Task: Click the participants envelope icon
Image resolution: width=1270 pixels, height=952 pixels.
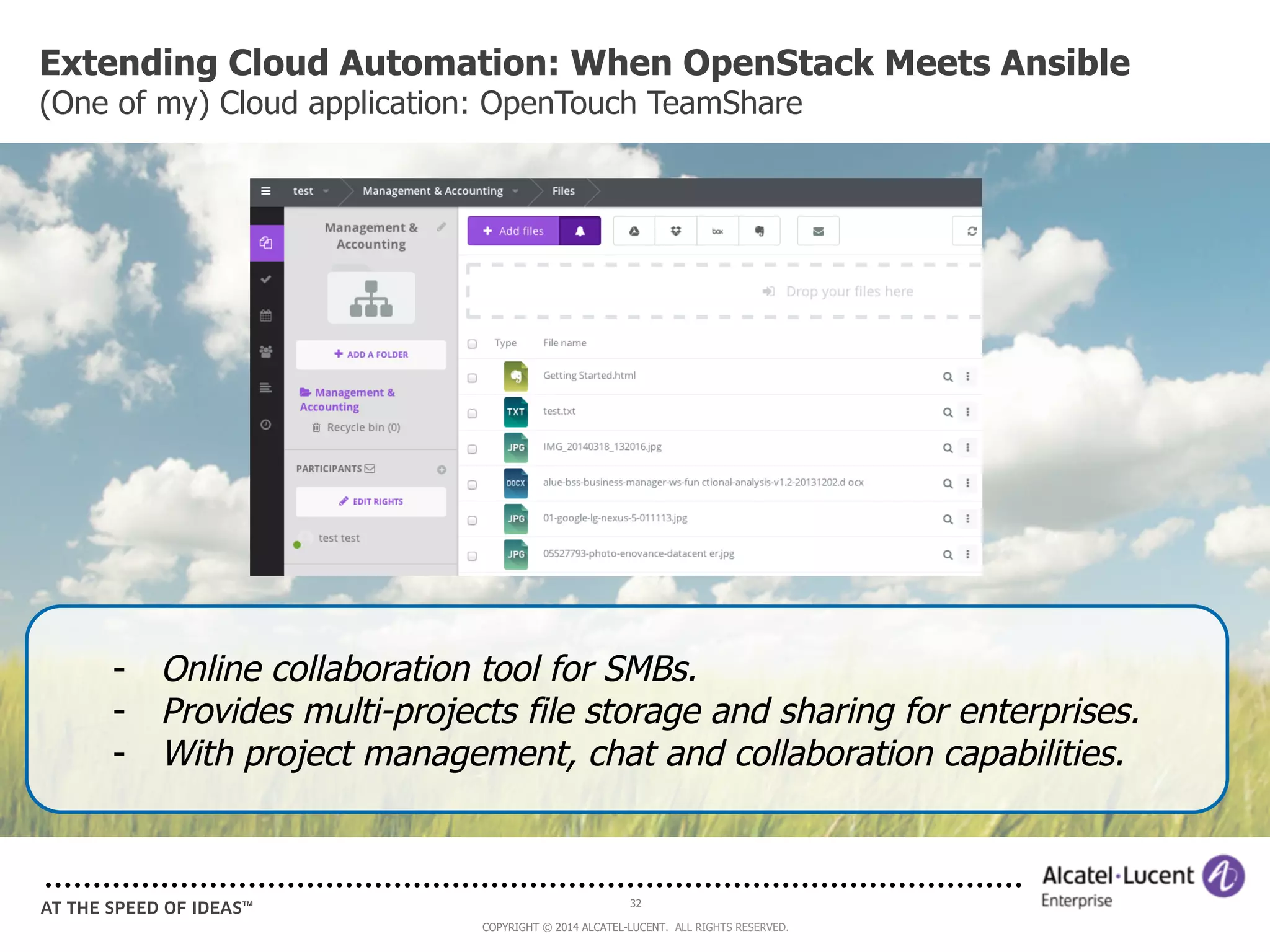Action: tap(370, 469)
